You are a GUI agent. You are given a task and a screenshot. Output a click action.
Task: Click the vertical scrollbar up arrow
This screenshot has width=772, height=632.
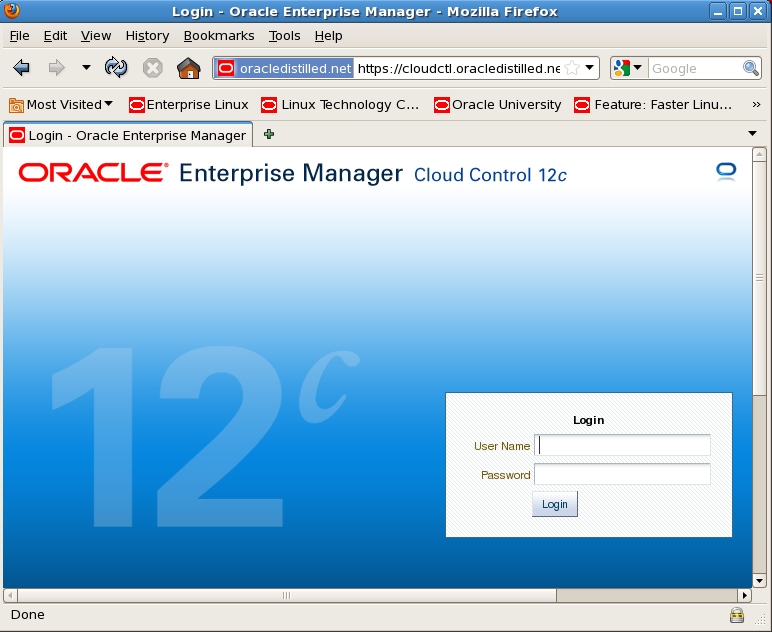759,155
